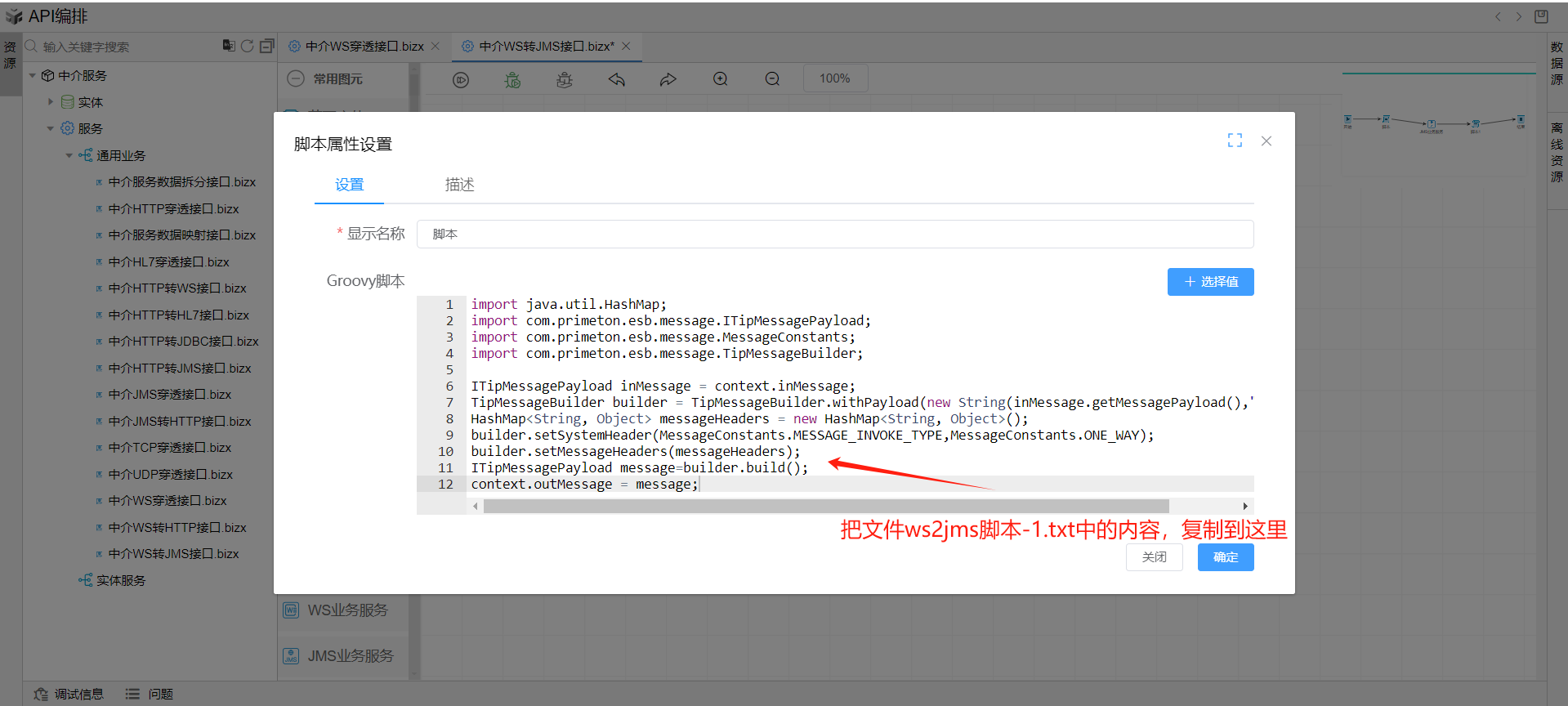Click the redo arrow in toolbar
1568x706 pixels.
(668, 79)
